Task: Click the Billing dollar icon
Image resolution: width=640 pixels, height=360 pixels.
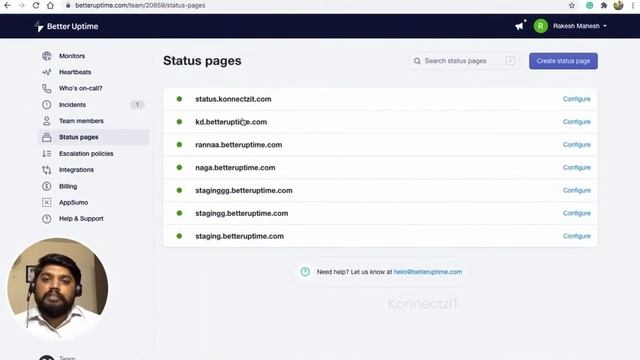Action: point(47,186)
